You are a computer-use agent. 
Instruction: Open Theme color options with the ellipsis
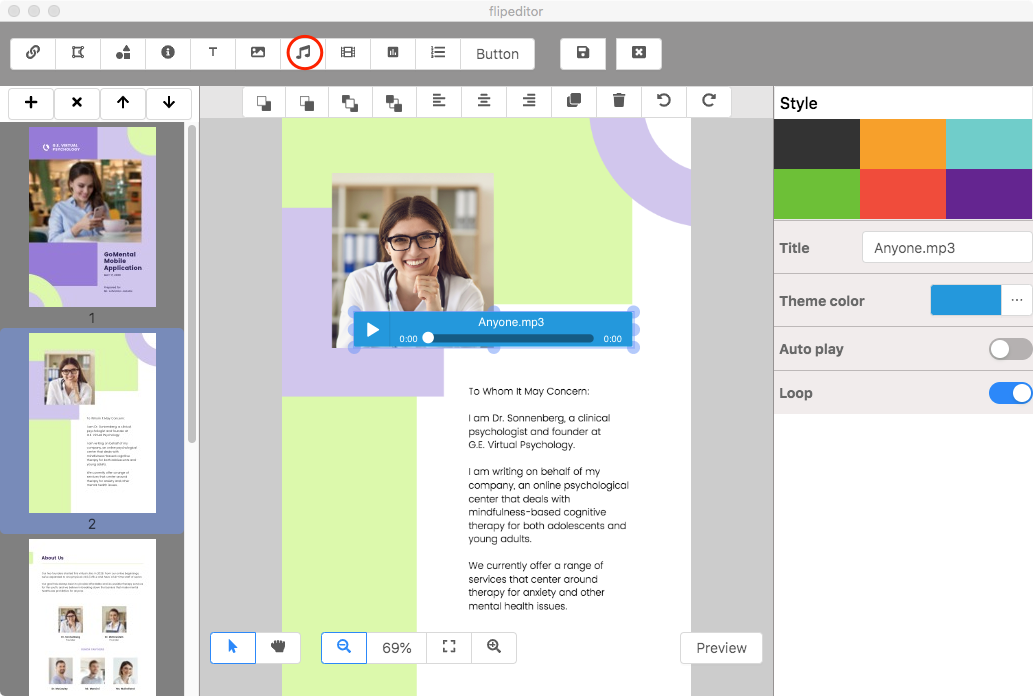tap(1017, 301)
